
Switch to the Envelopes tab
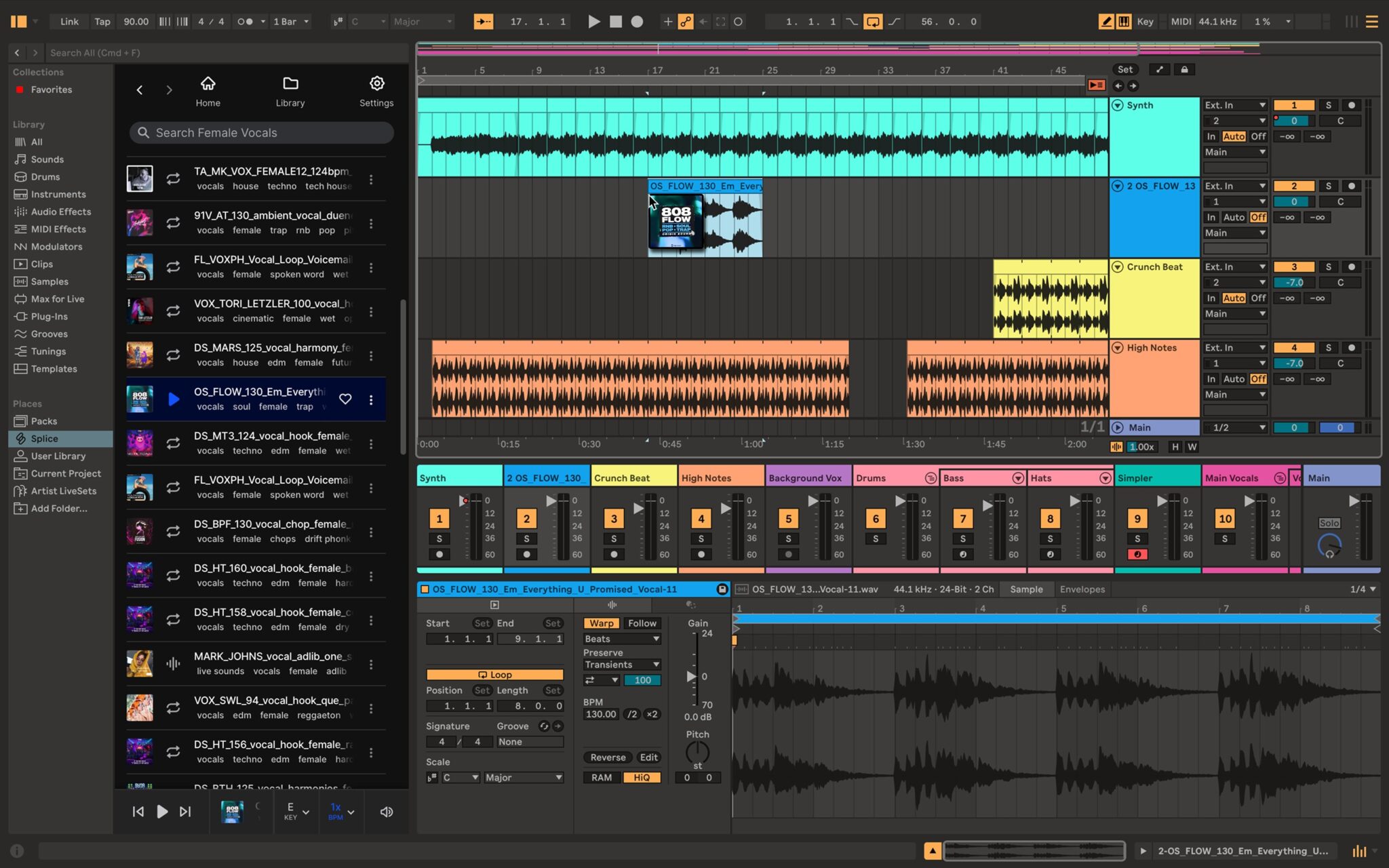point(1082,589)
